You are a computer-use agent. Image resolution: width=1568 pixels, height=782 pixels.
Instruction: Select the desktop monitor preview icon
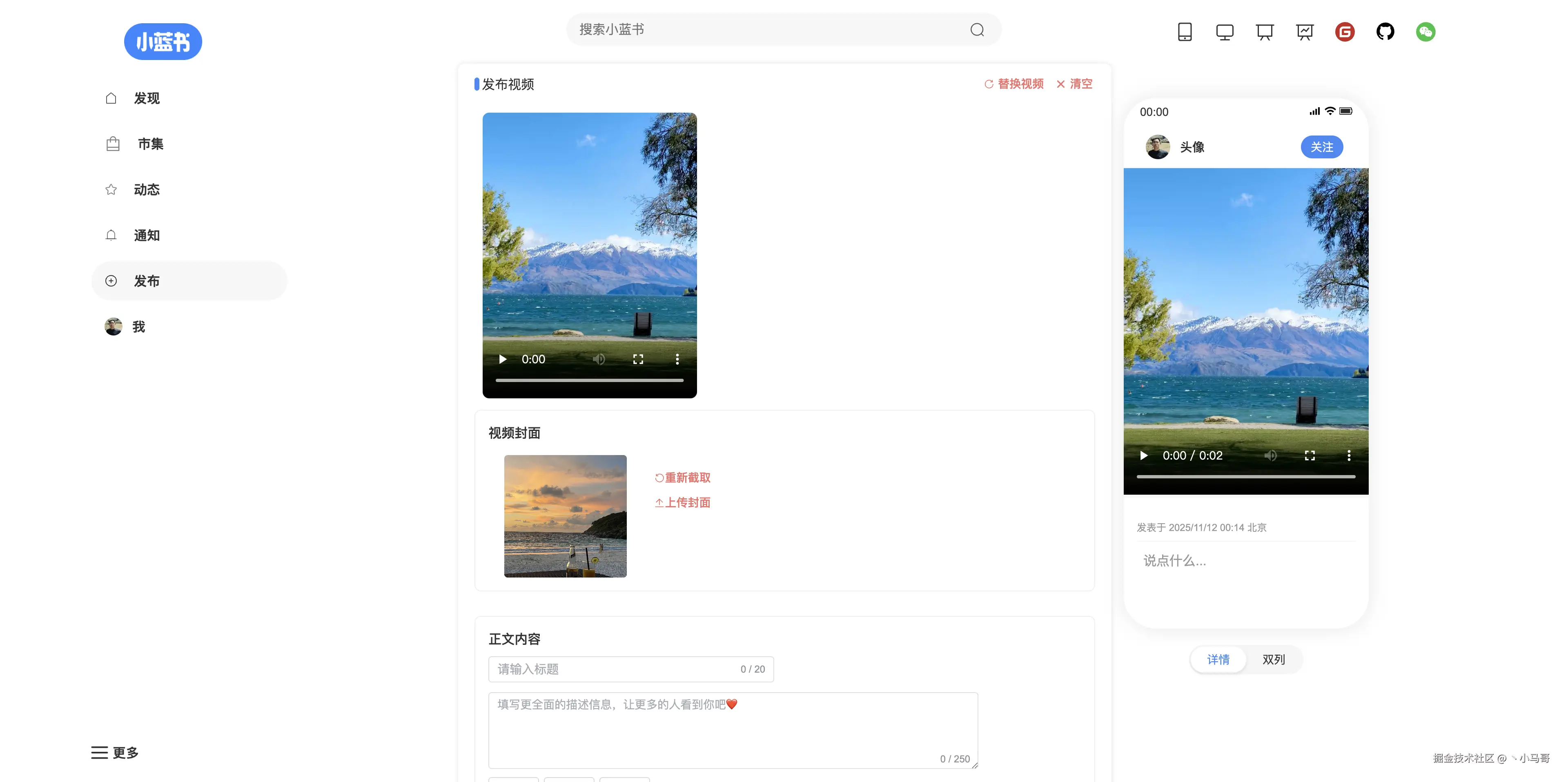pos(1225,32)
